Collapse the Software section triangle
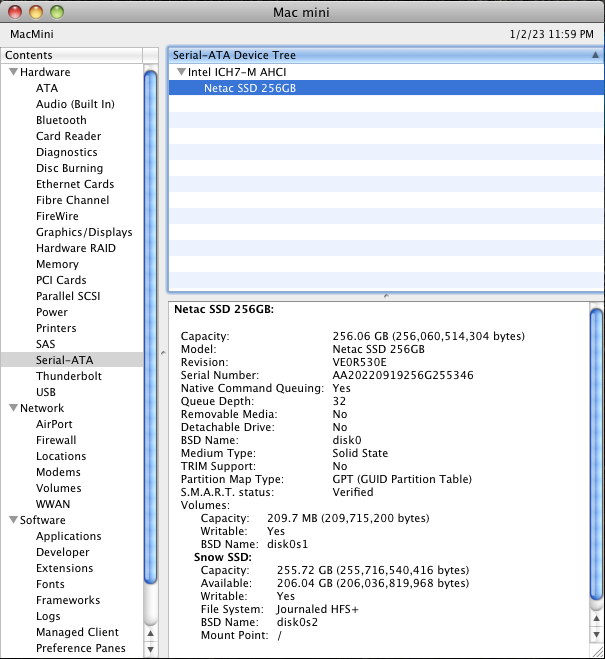605x659 pixels. pos(14,519)
